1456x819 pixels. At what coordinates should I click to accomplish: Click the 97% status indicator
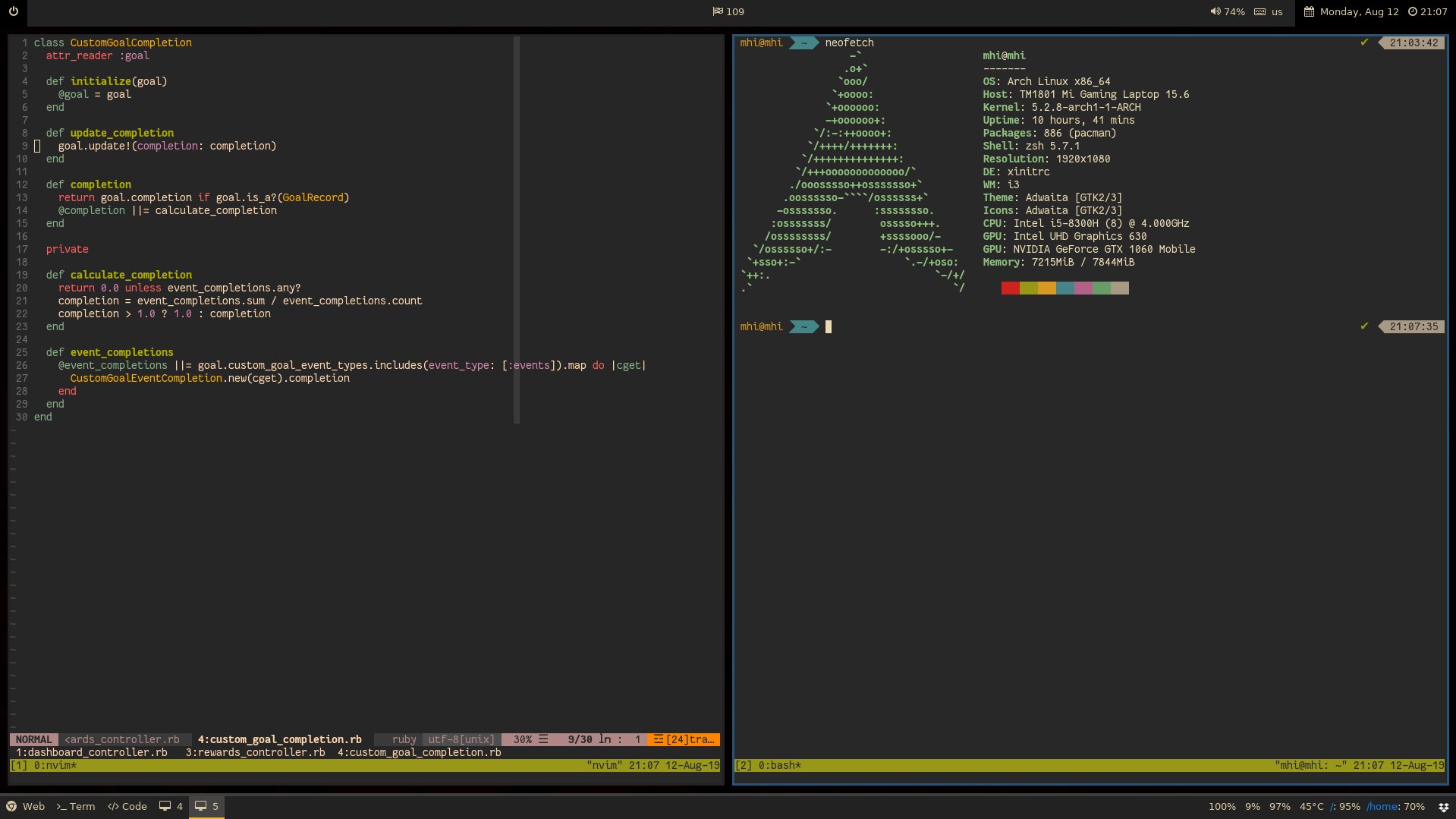[1279, 807]
